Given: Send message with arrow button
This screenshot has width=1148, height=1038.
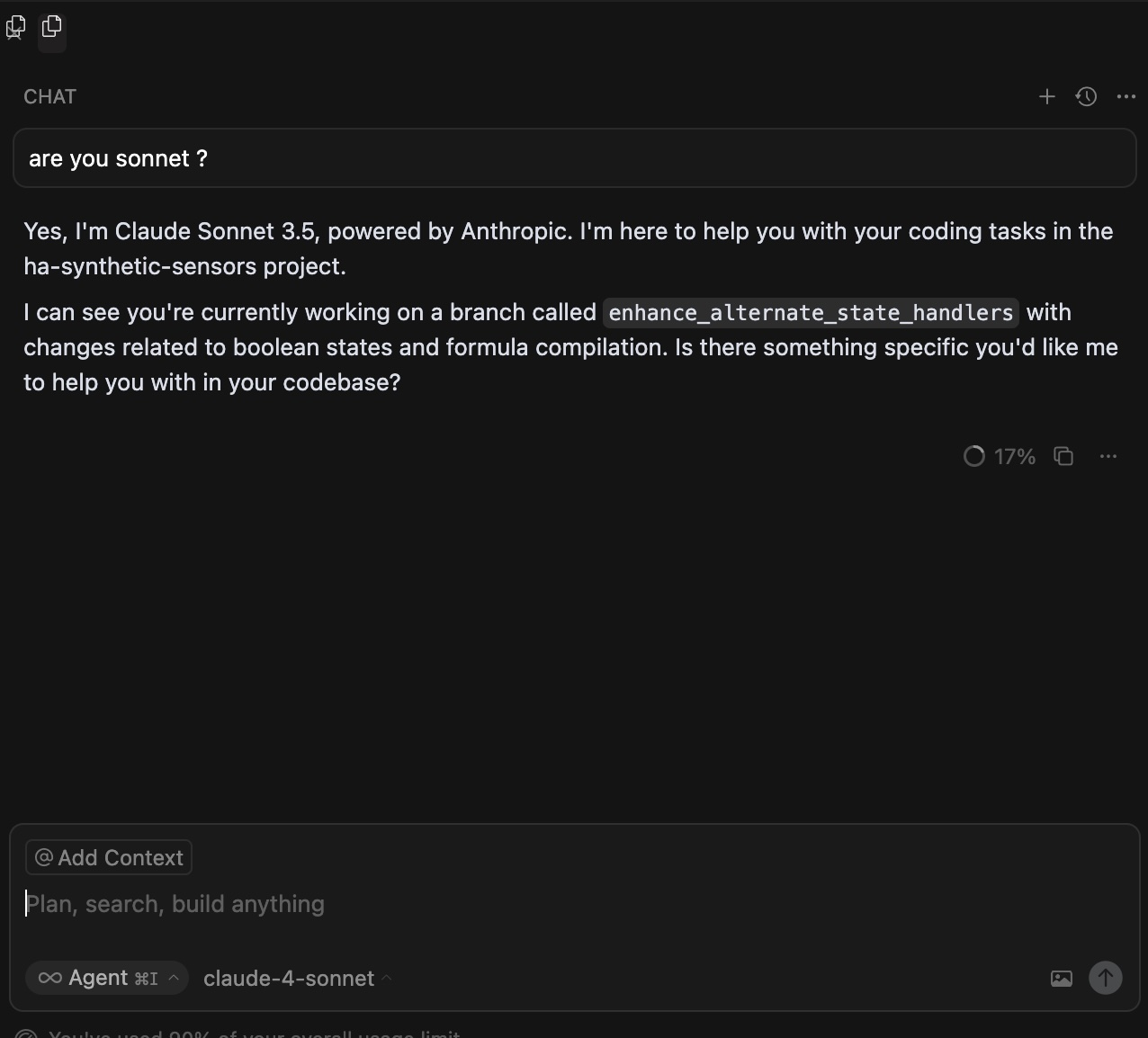Looking at the screenshot, I should [x=1106, y=978].
